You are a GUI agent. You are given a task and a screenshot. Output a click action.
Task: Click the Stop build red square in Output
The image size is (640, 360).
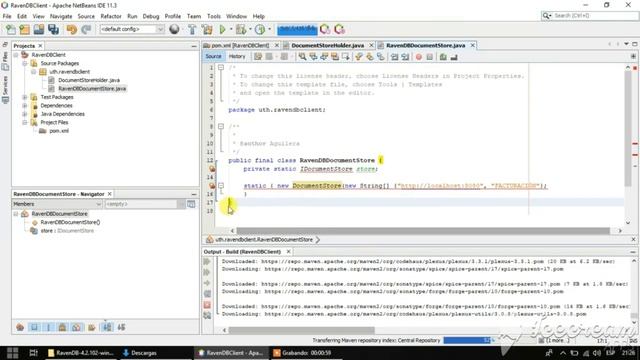tap(207, 305)
